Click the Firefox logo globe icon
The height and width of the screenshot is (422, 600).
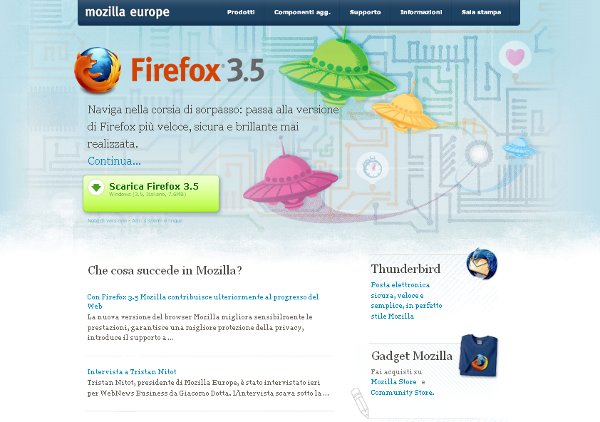coord(98,70)
